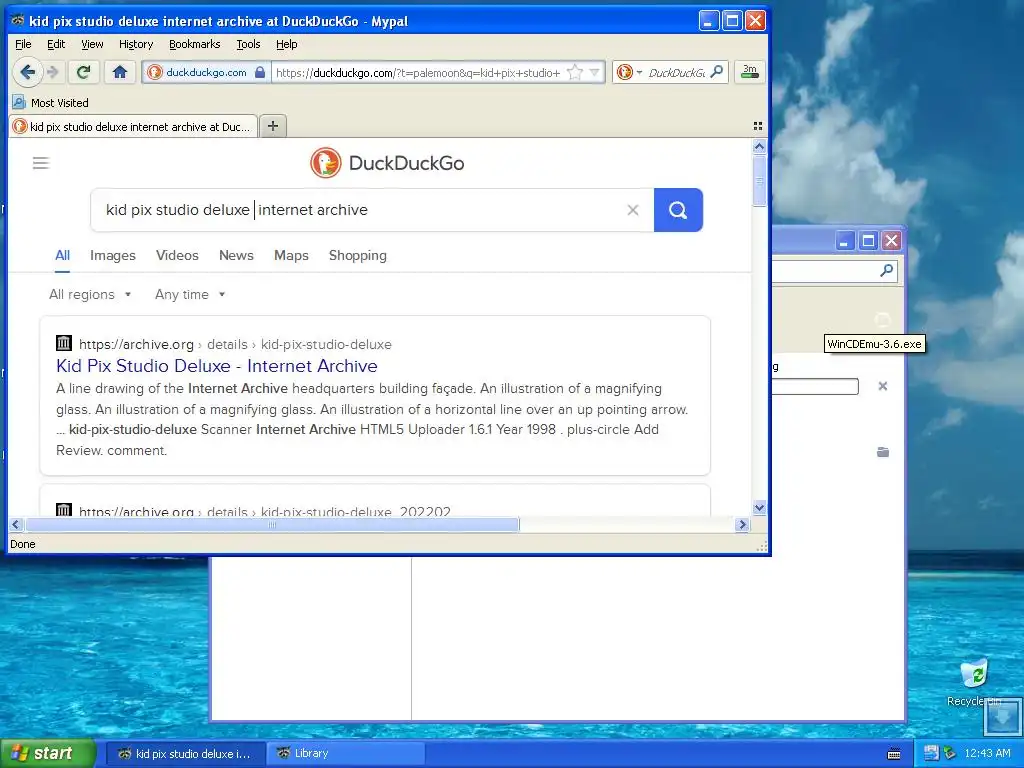Select the kid pix studio deluxe tab
The height and width of the screenshot is (768, 1024).
coord(133,127)
